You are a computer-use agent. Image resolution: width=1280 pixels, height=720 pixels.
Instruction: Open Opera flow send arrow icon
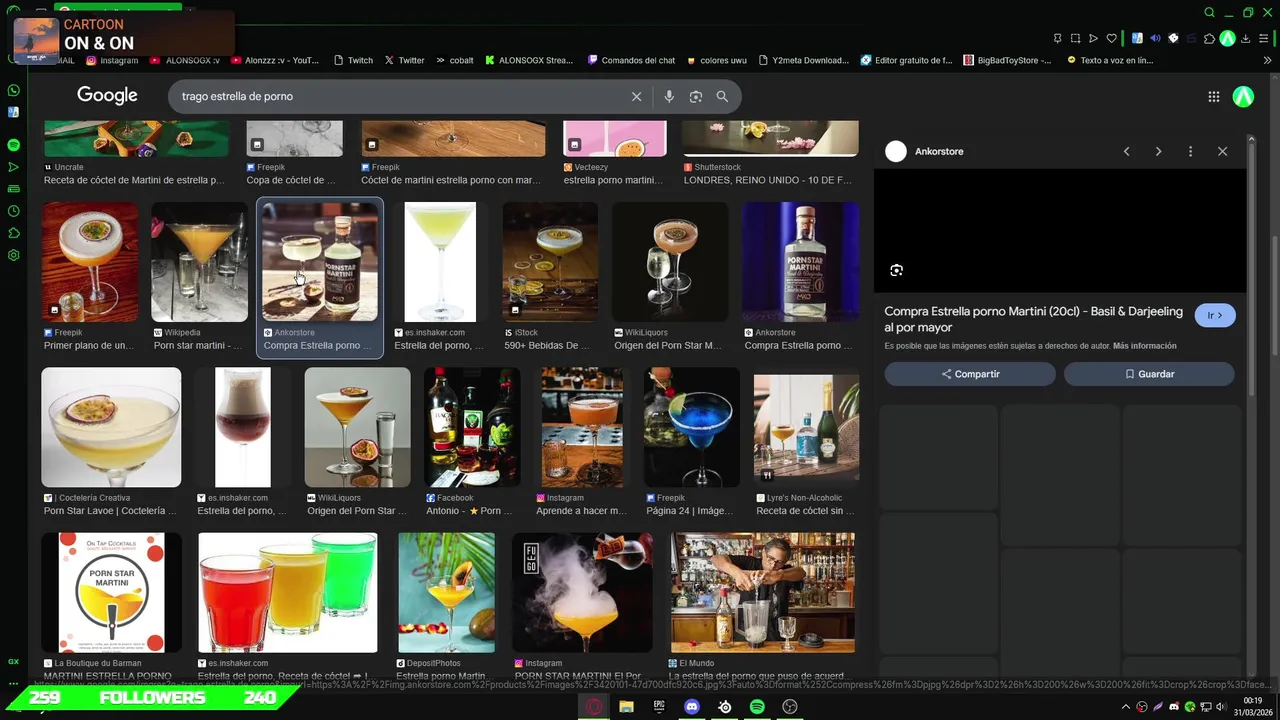tap(1093, 38)
